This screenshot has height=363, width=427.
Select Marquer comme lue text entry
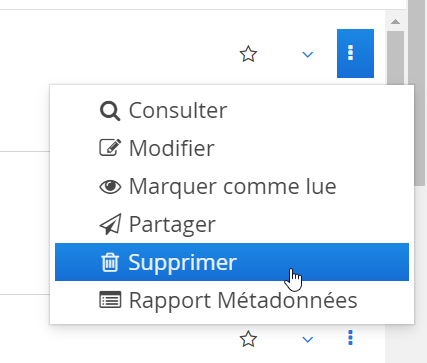232,186
